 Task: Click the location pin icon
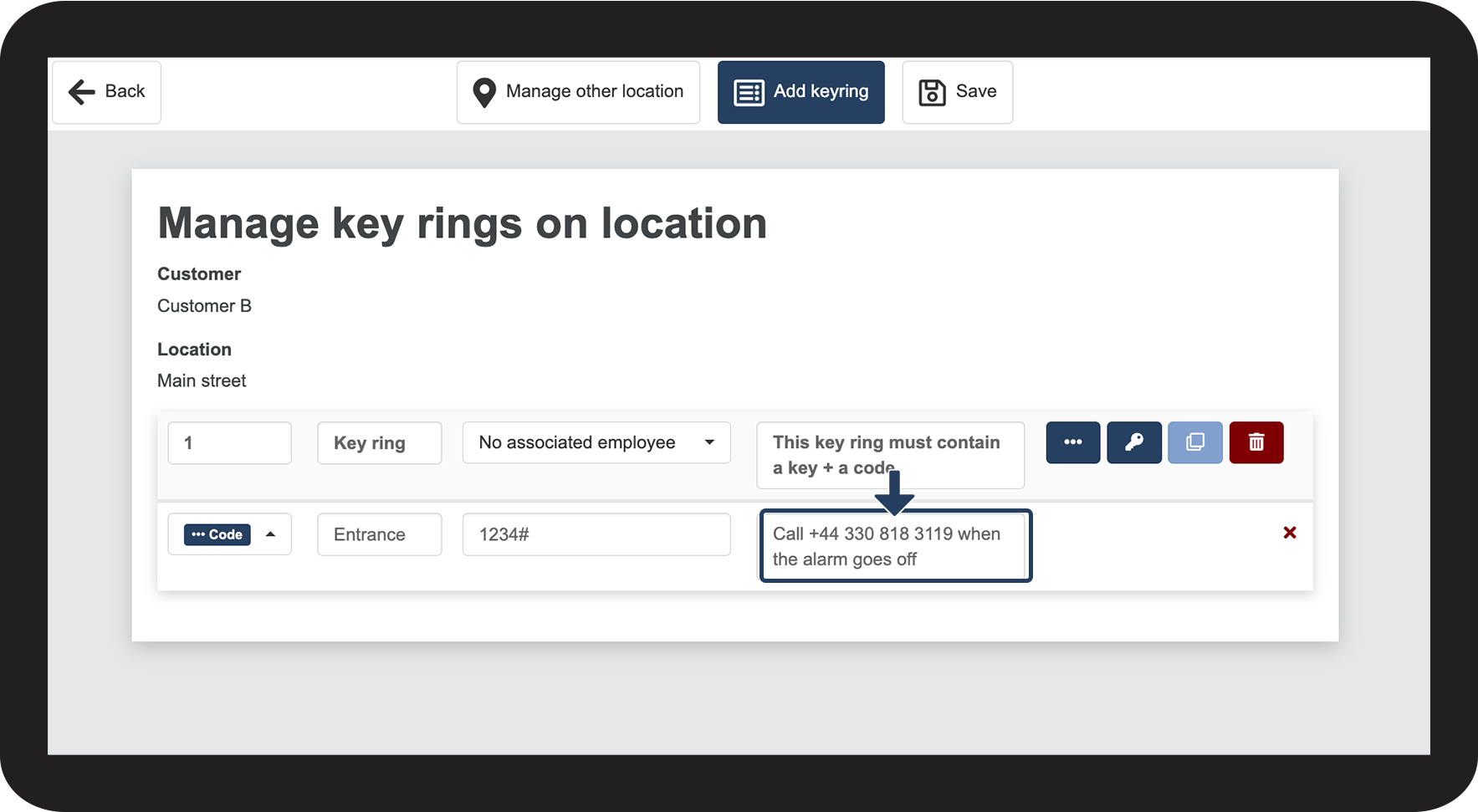pos(484,93)
